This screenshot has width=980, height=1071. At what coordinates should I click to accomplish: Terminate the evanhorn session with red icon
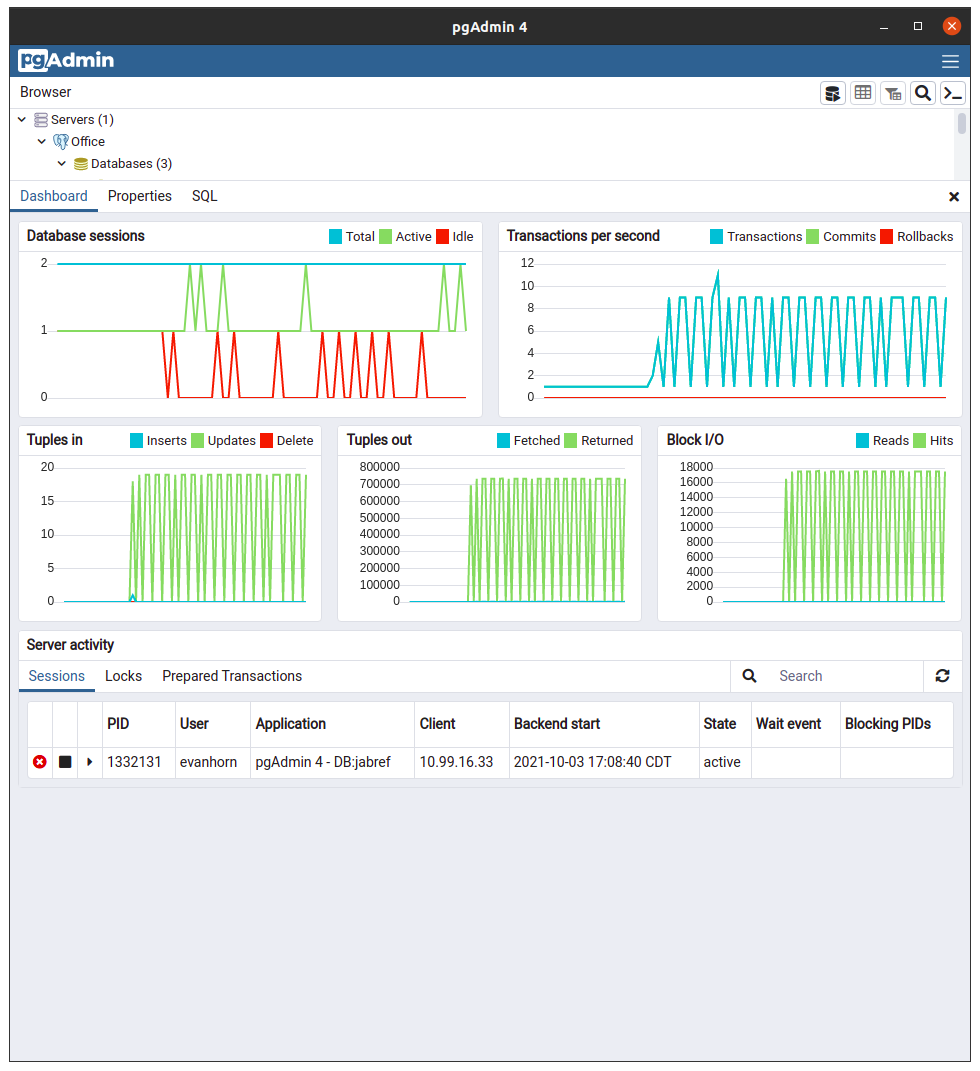pos(39,761)
